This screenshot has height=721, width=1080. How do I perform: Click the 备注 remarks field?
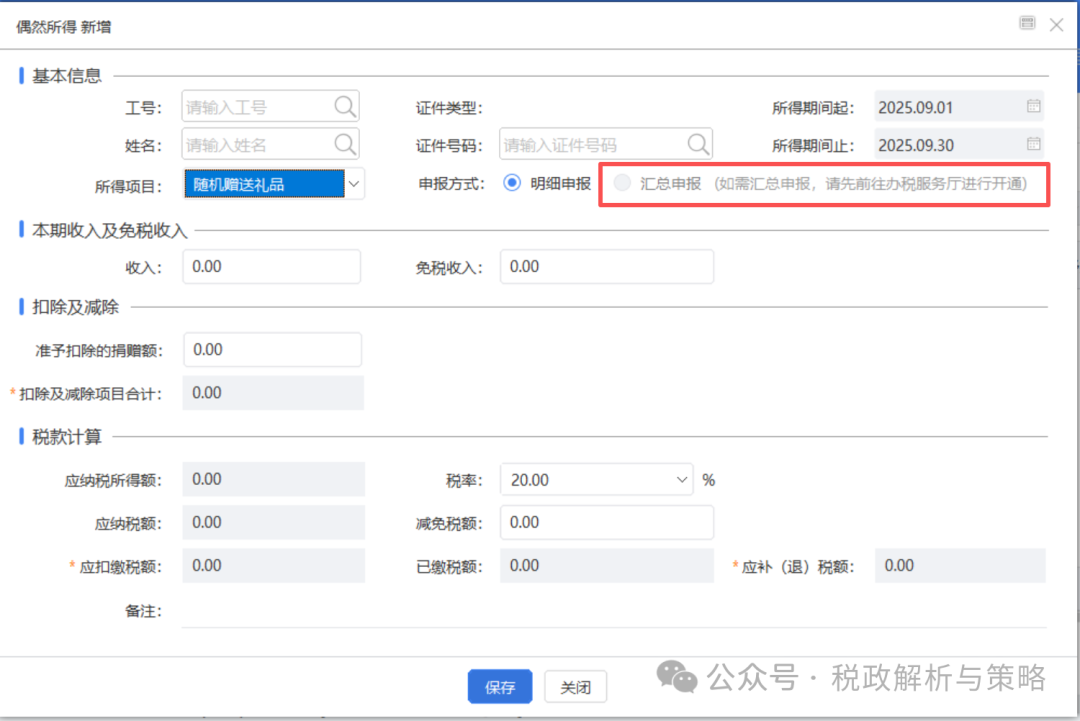pos(612,611)
